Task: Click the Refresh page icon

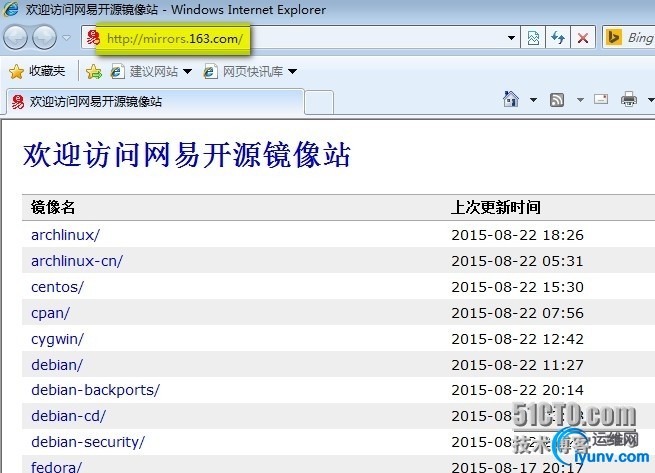Action: point(558,38)
